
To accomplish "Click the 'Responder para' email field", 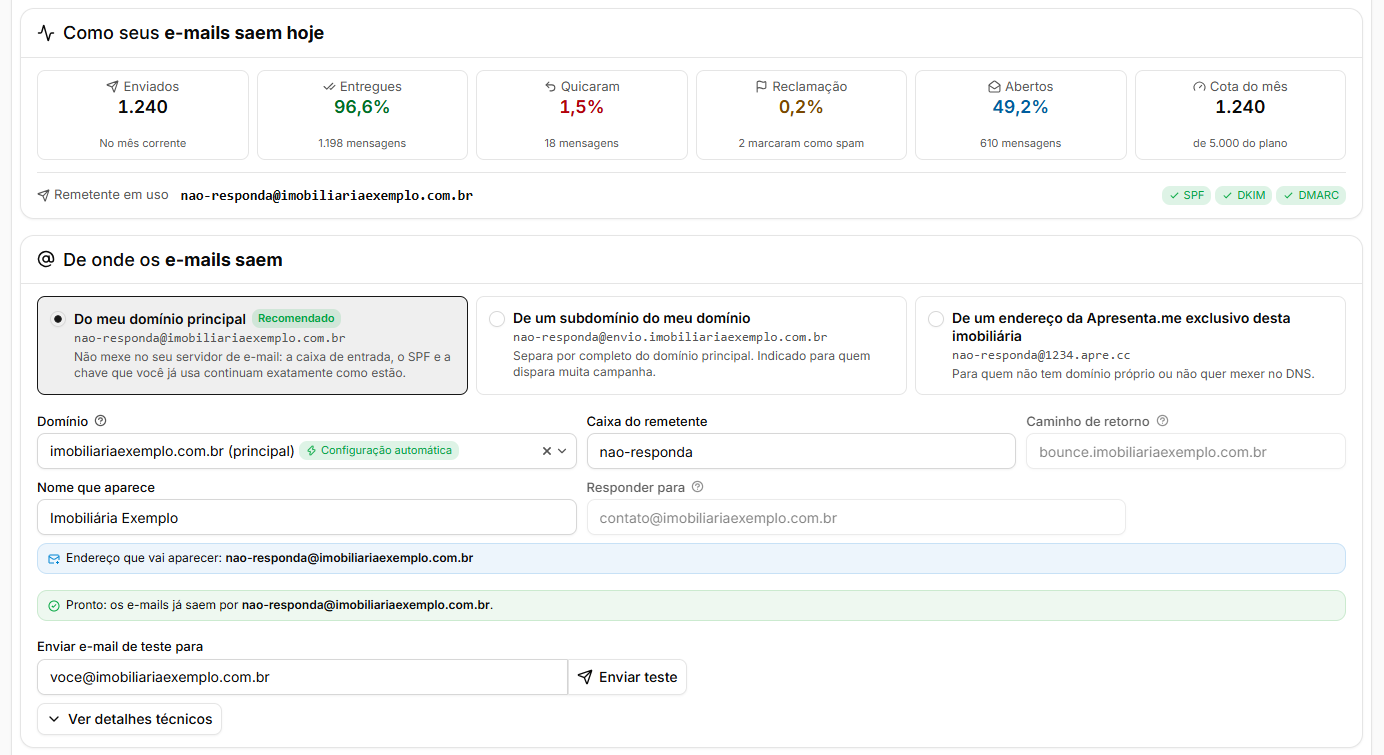I will click(x=856, y=517).
